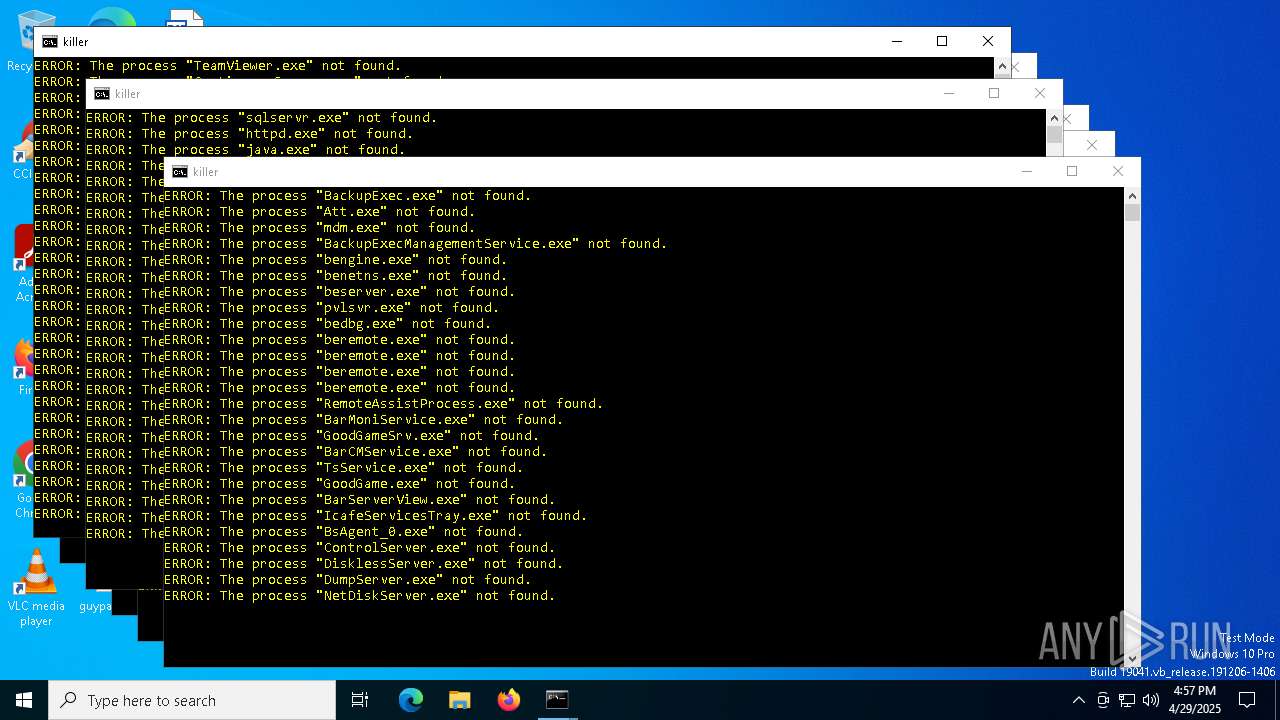The height and width of the screenshot is (720, 1280).
Task: Click the "java.exe" line in middle window
Action: [x=246, y=150]
